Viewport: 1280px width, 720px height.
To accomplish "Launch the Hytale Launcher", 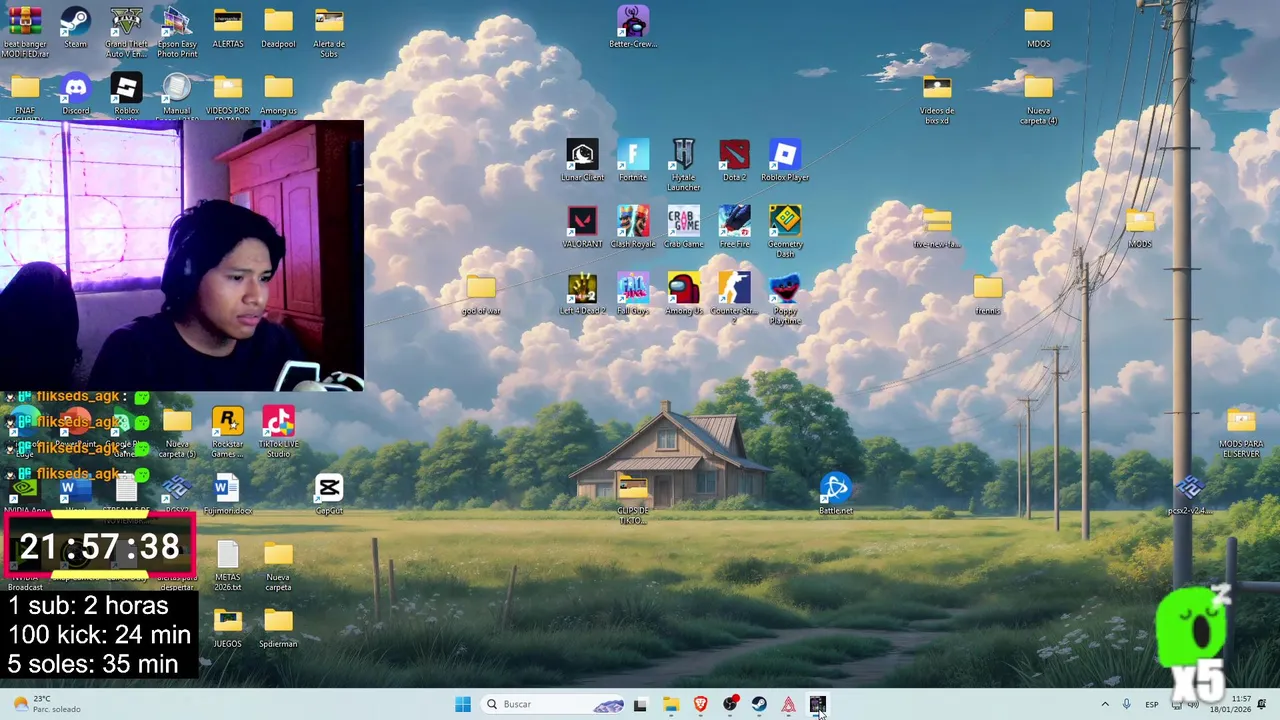I will click(x=684, y=165).
